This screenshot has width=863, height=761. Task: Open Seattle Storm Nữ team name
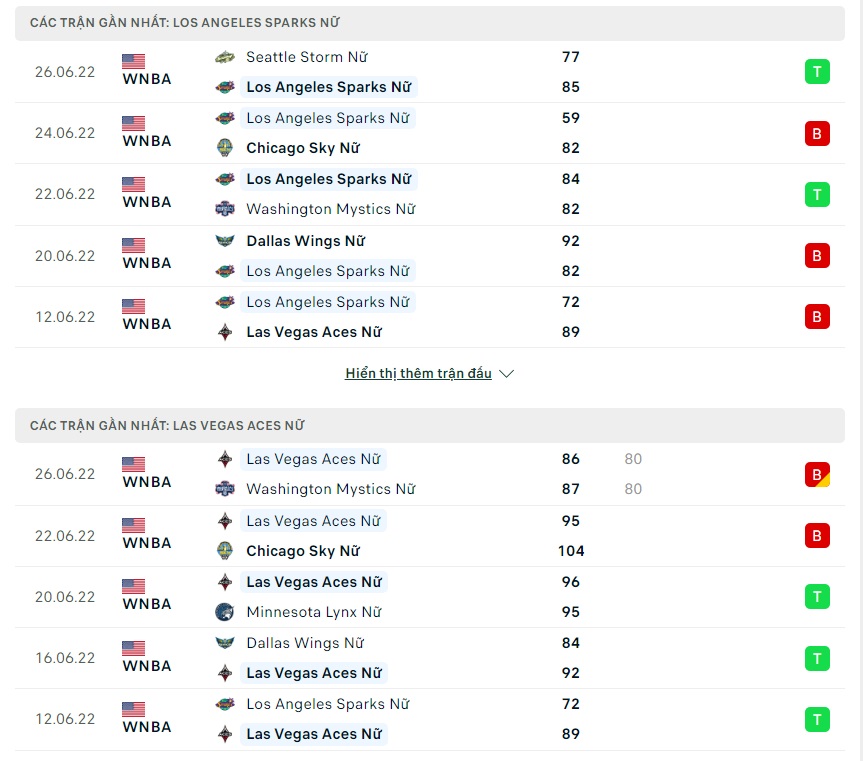[307, 57]
